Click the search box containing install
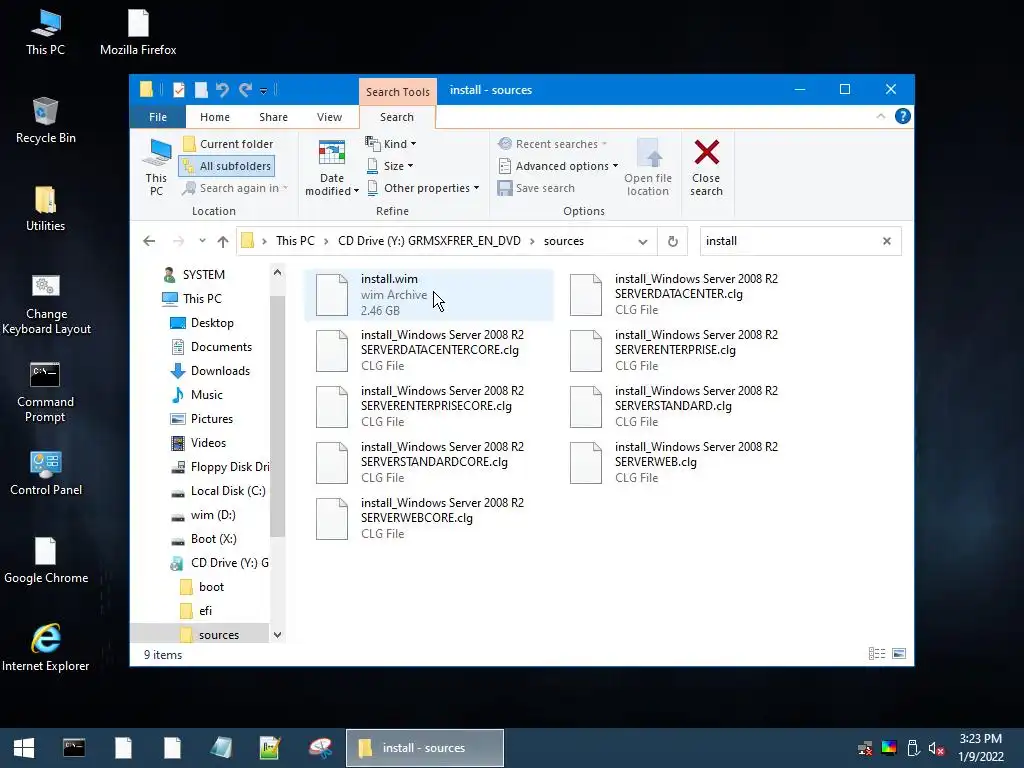 tap(789, 241)
